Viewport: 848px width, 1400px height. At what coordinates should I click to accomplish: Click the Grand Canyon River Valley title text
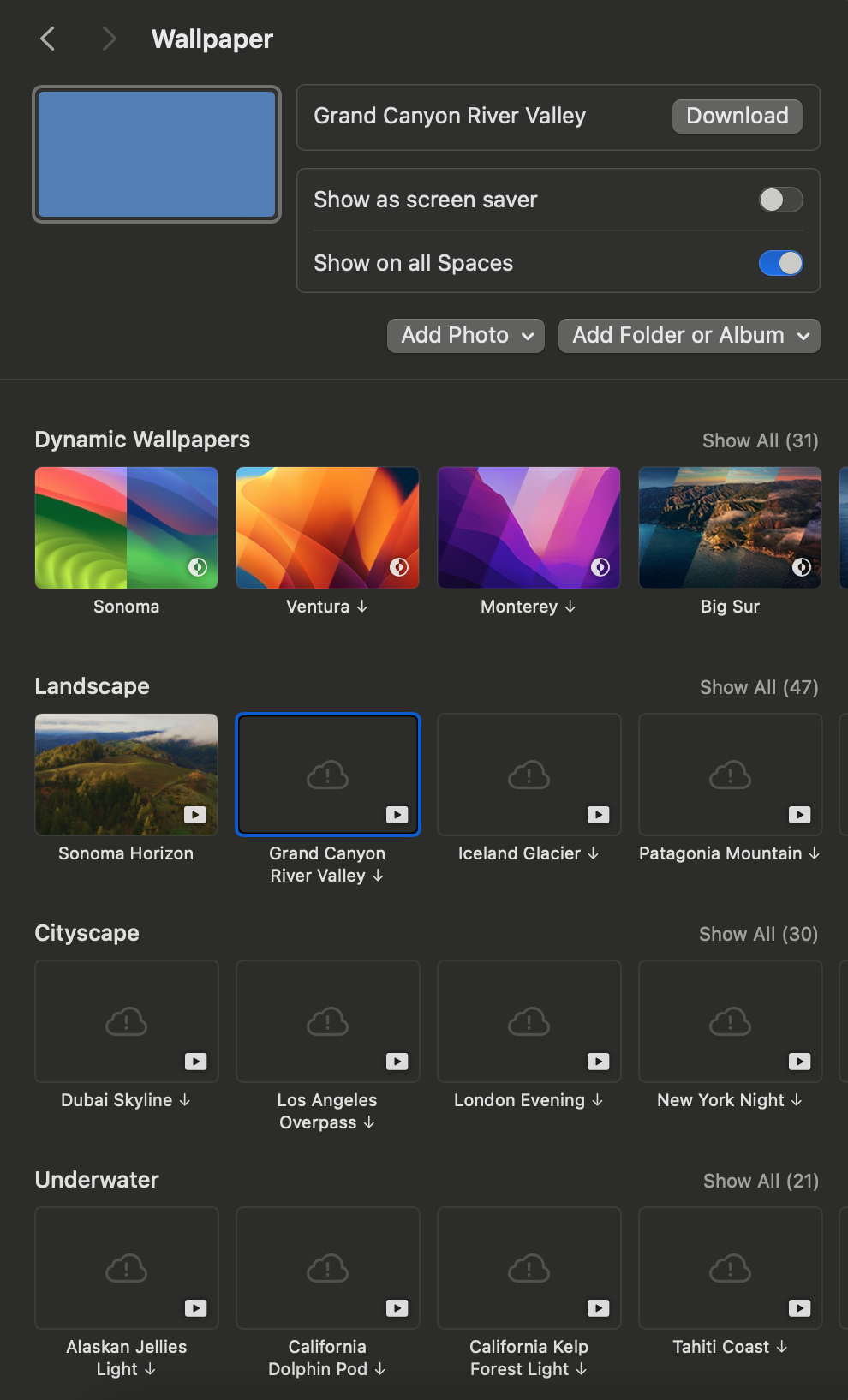coord(450,116)
